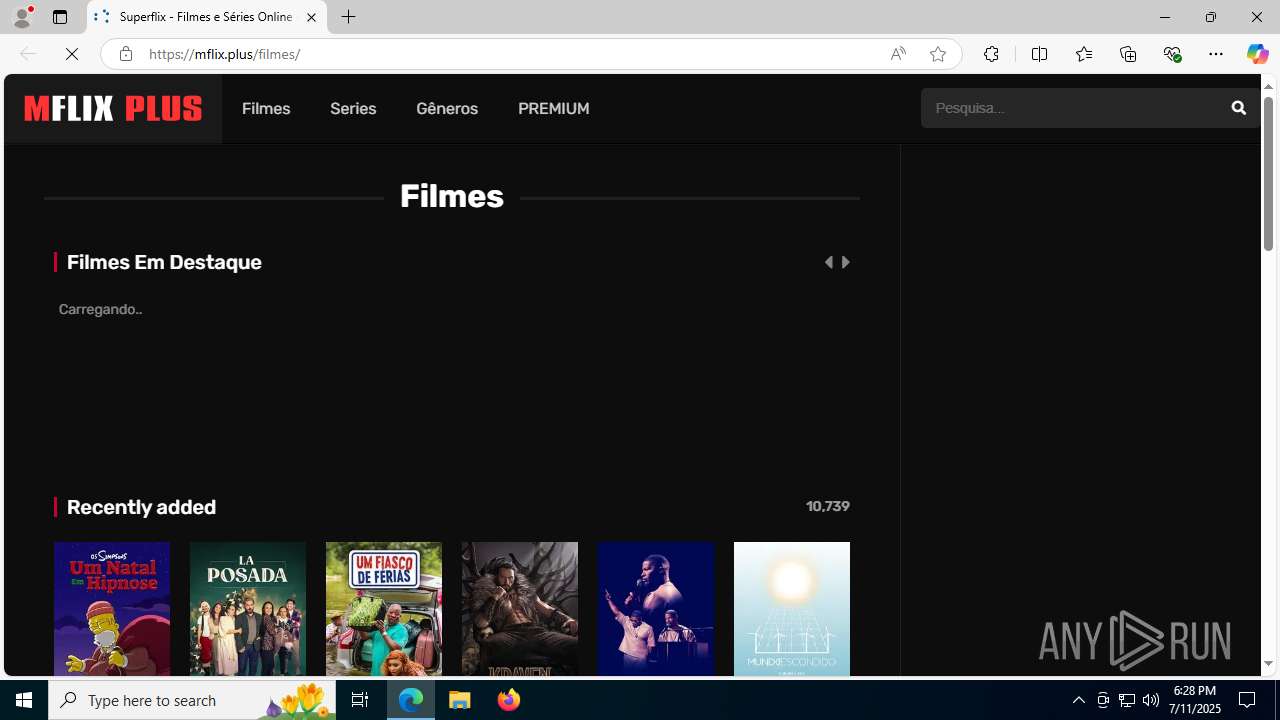Open the Gêneros menu
This screenshot has height=720, width=1280.
point(447,108)
